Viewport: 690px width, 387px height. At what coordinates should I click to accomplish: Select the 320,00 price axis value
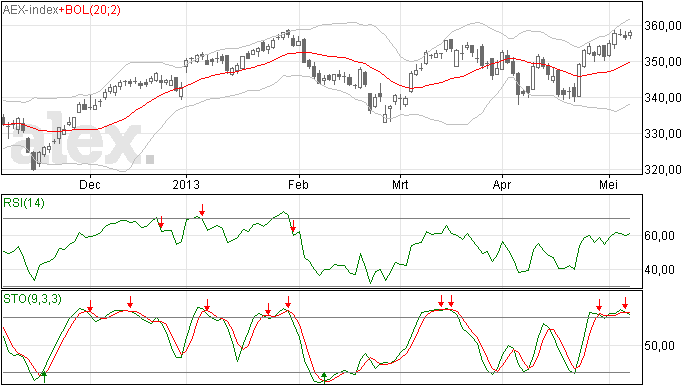[663, 170]
